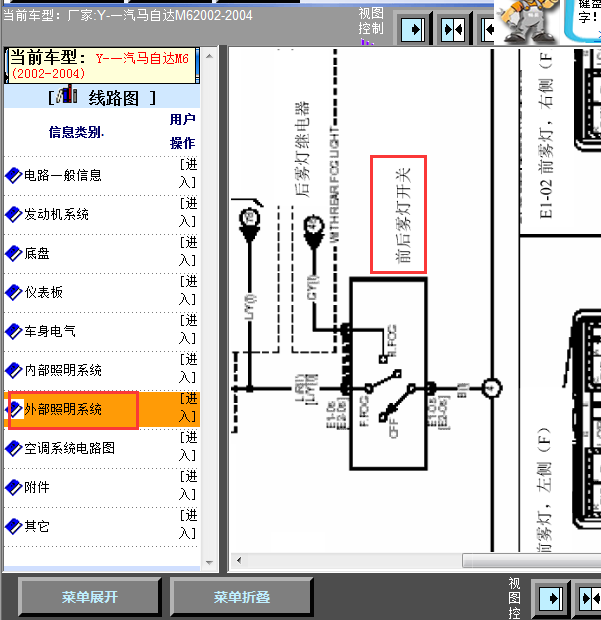
Task: Click current vehicle info box 当前车型
Action: click(x=102, y=65)
